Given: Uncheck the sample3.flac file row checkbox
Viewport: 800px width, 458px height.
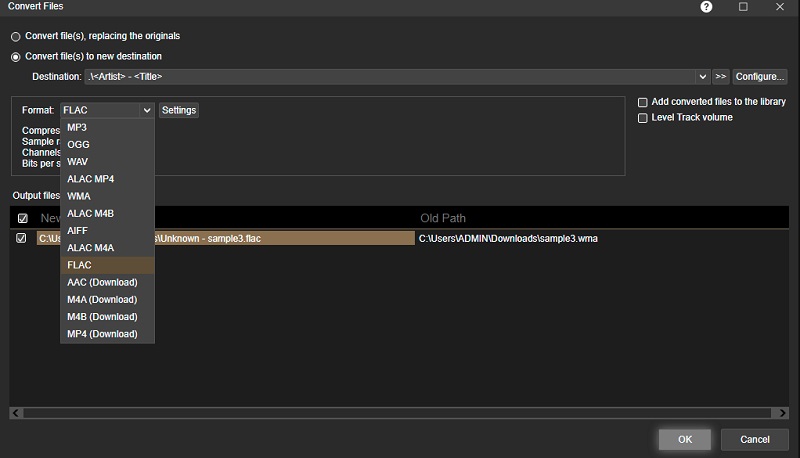Looking at the screenshot, I should point(22,238).
